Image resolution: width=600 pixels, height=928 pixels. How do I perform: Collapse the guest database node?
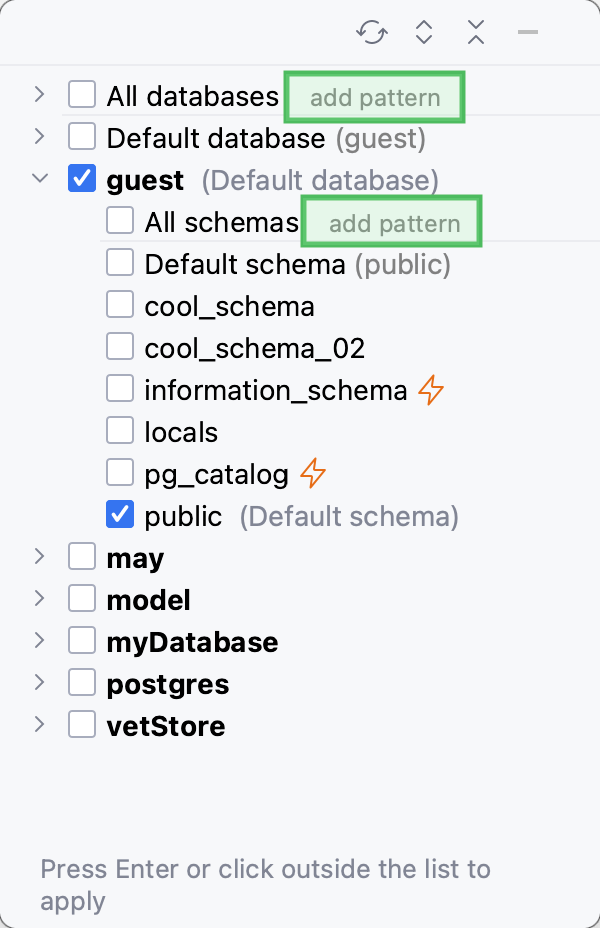click(x=39, y=178)
